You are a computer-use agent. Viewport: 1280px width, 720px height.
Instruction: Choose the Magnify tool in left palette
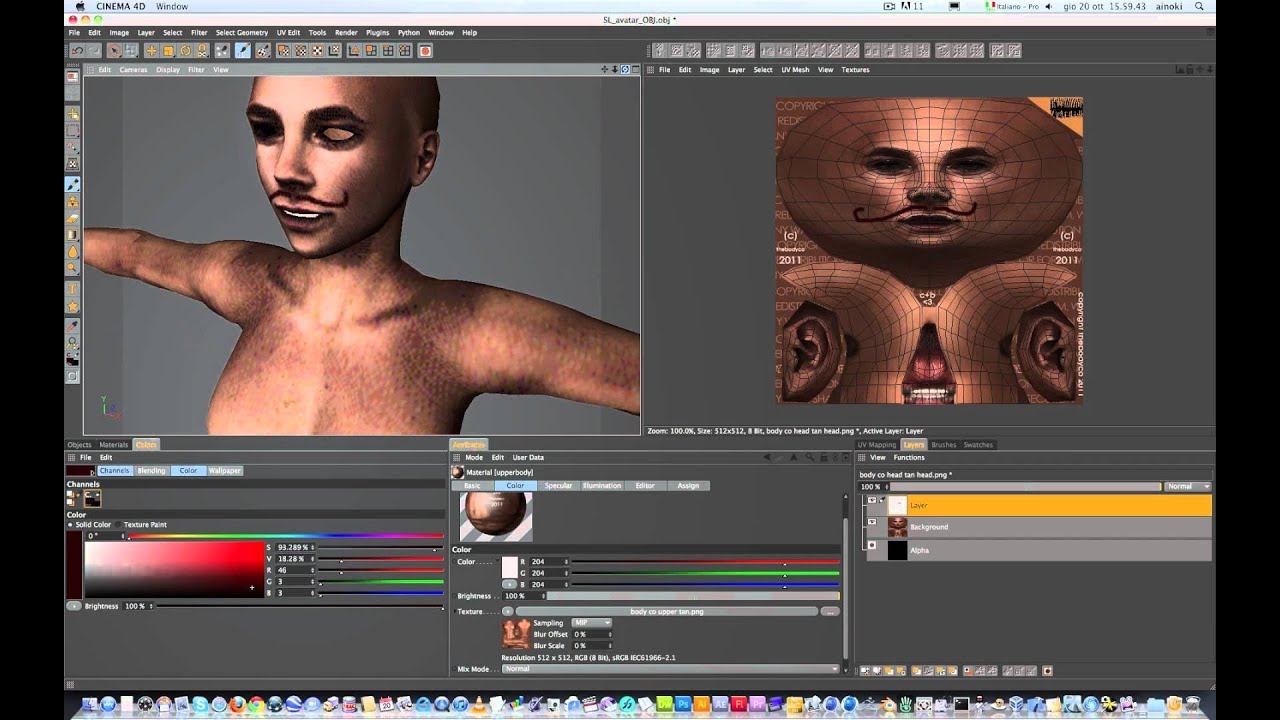[73, 268]
